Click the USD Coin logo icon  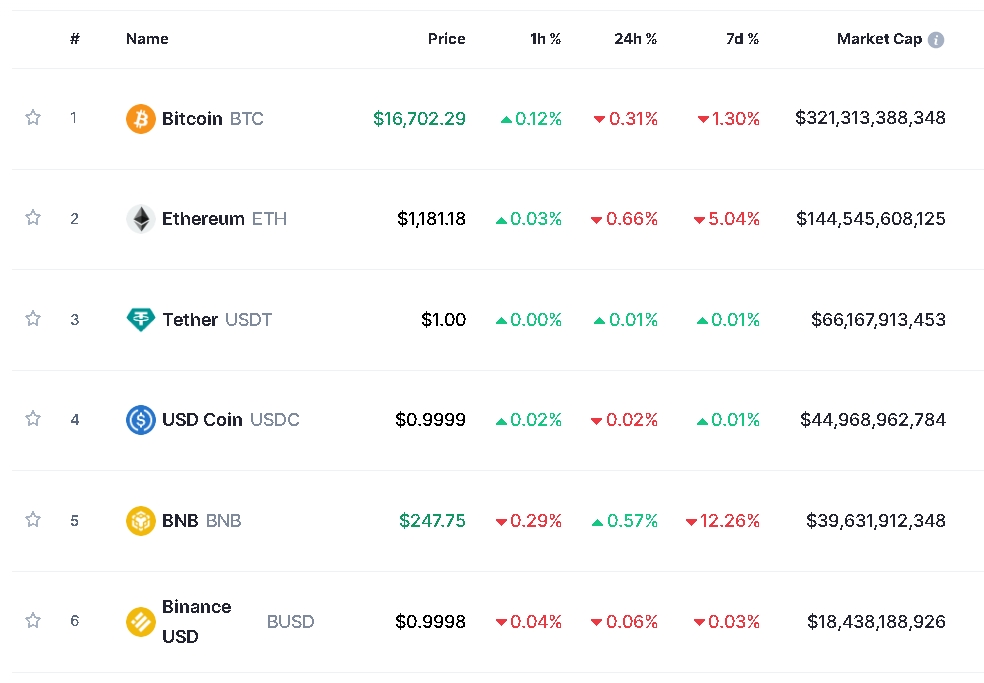click(x=140, y=420)
